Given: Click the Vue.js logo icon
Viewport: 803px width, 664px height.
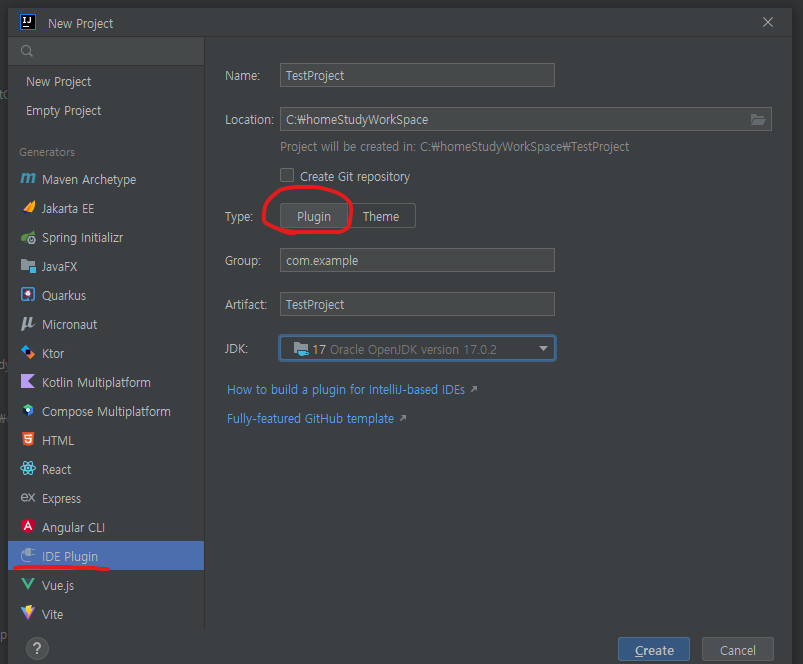Looking at the screenshot, I should click(x=28, y=584).
